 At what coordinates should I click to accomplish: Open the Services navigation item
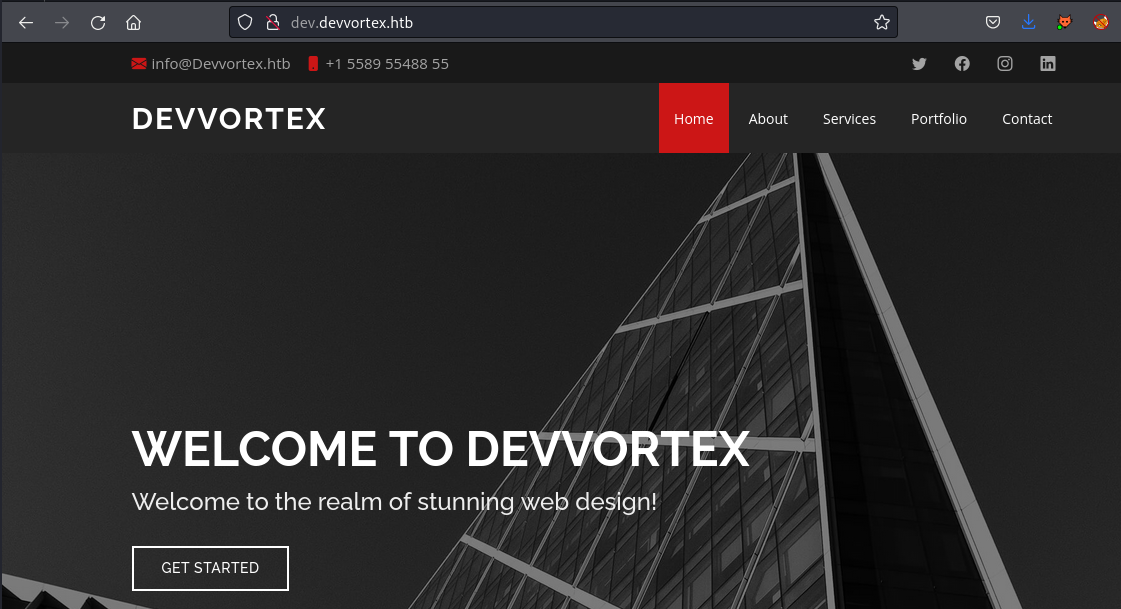click(849, 118)
